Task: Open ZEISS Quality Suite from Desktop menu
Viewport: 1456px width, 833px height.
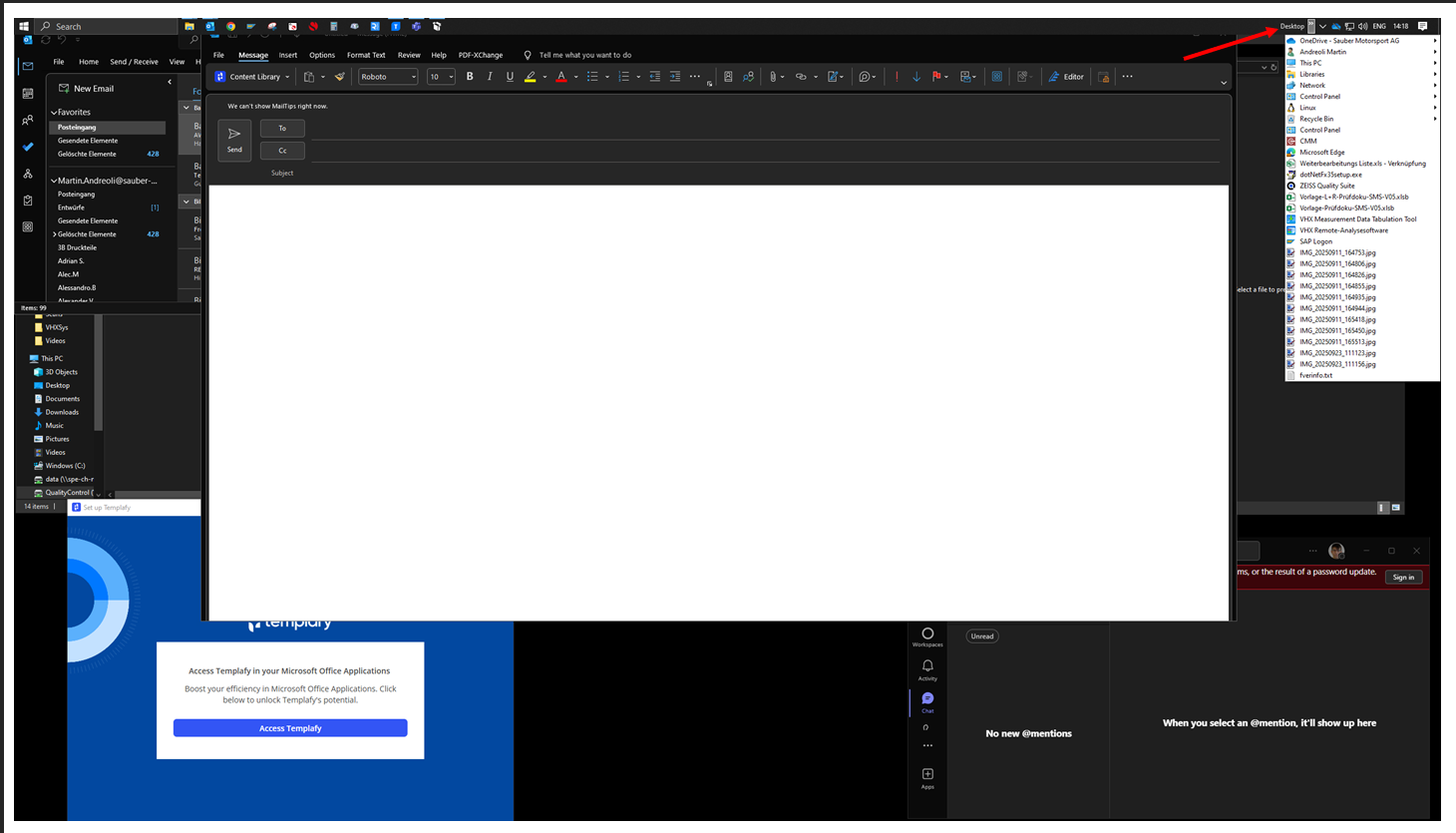Action: 1327,186
